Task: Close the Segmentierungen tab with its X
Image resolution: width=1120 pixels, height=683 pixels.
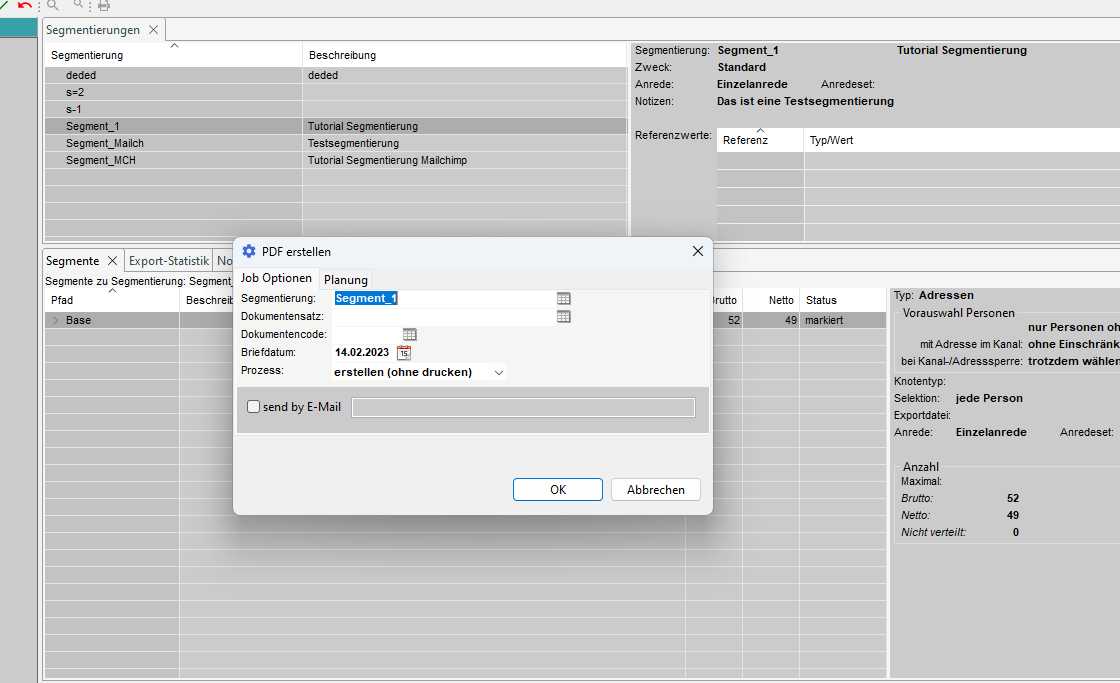Action: click(x=154, y=30)
